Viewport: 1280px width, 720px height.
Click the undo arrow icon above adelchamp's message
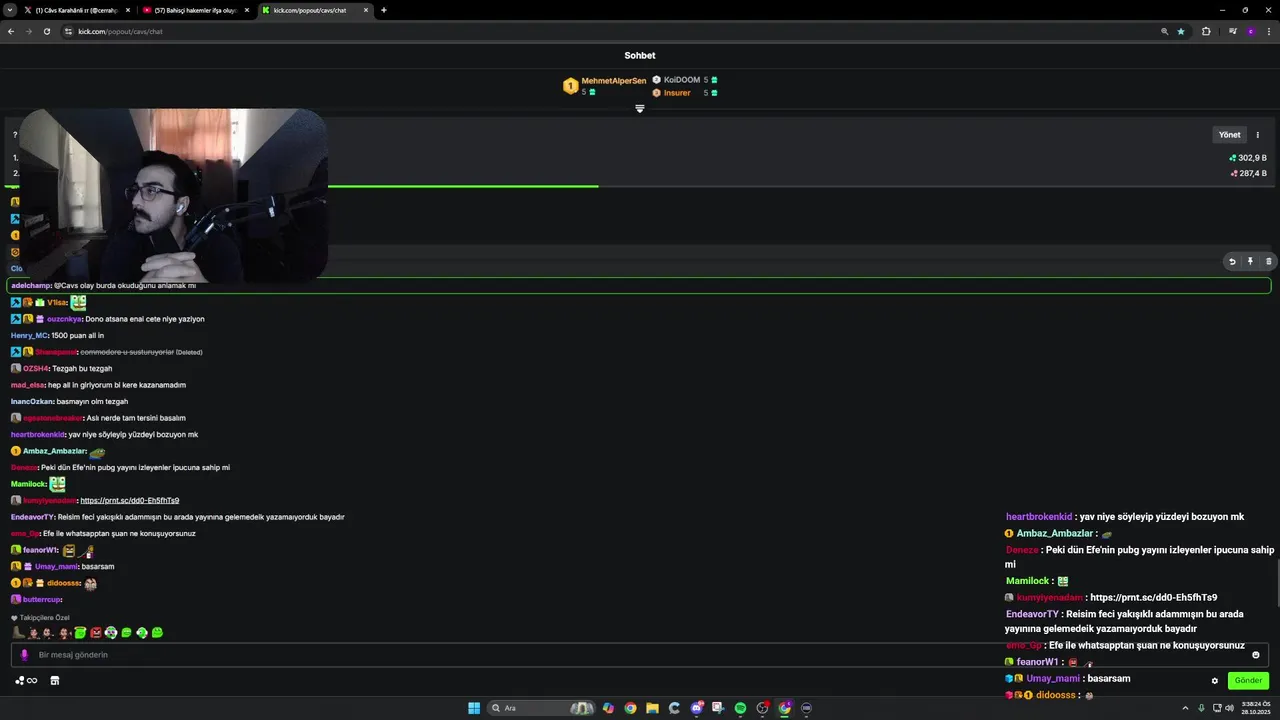click(x=1232, y=262)
